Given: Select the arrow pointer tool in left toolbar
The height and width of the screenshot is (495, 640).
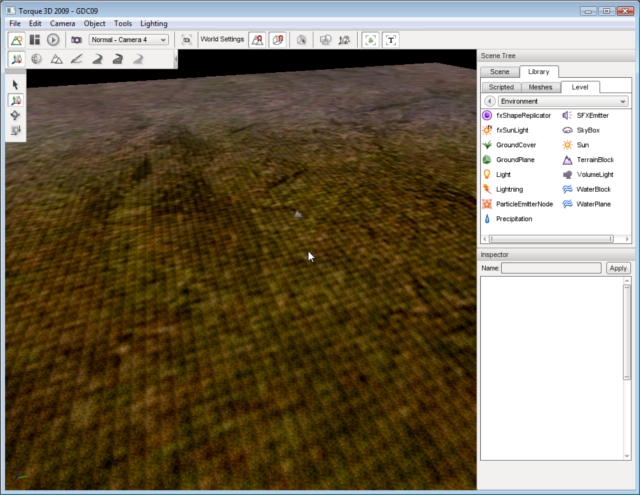Looking at the screenshot, I should pos(16,85).
